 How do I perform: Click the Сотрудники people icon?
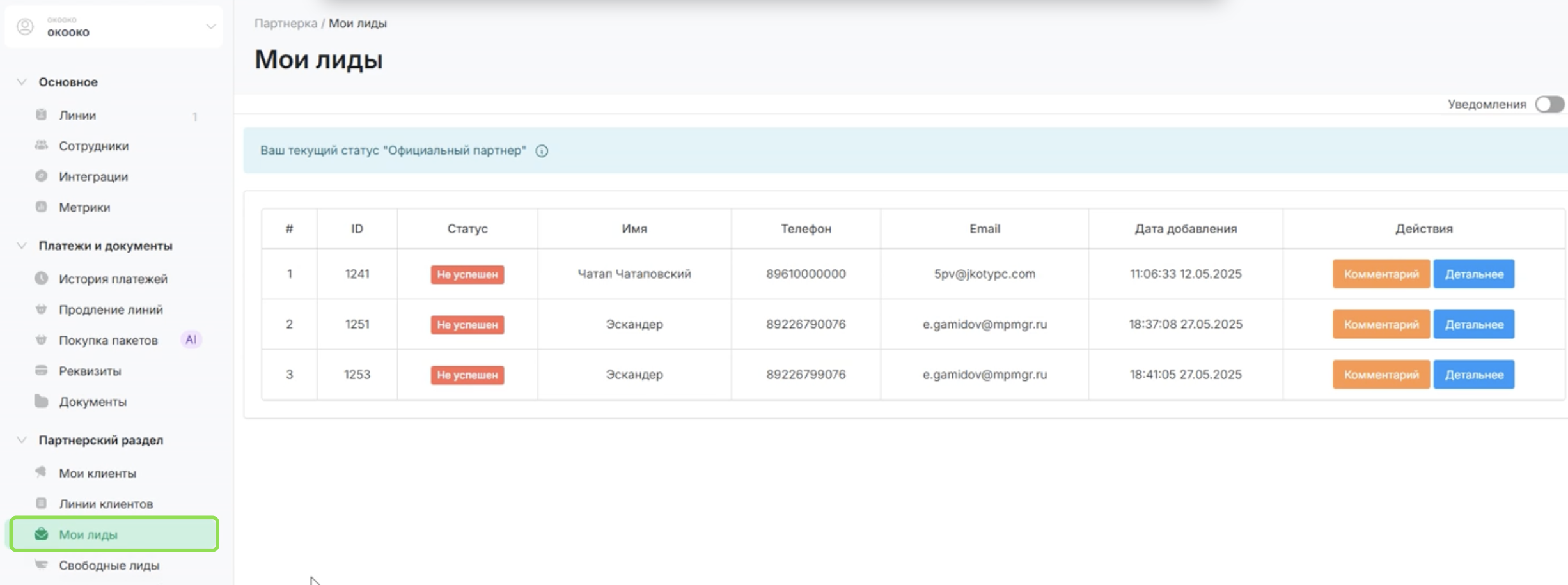click(42, 145)
